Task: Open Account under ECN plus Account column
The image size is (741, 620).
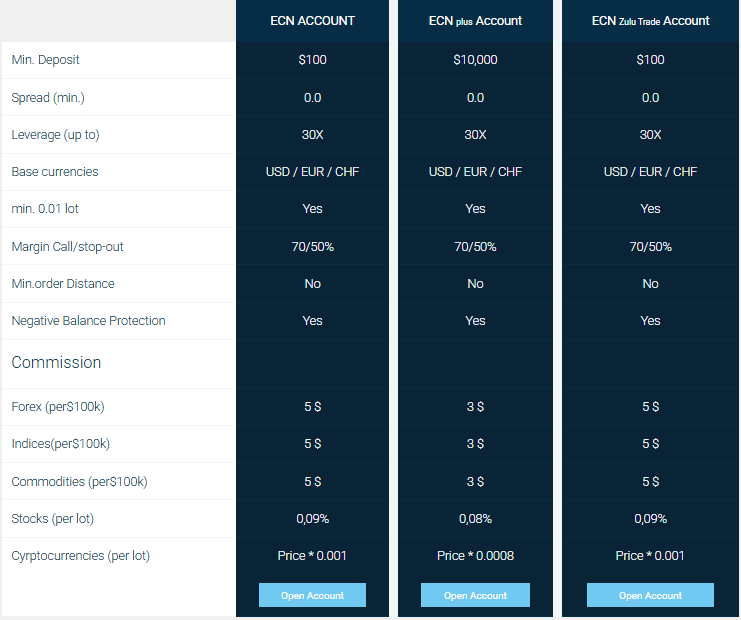Action: click(x=475, y=595)
